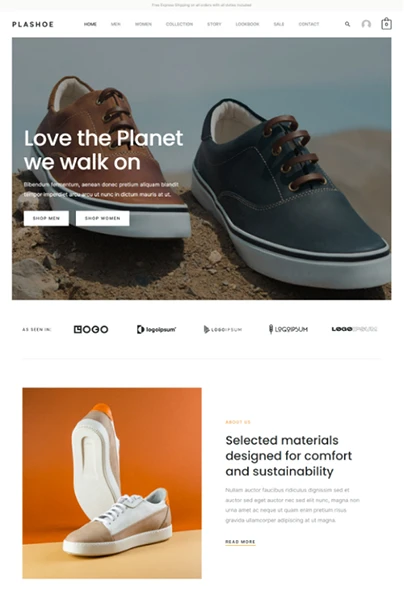Viewport: 404px width, 600px height.
Task: Click the logoipsum brand logo with D-shaped mark
Action: (156, 329)
